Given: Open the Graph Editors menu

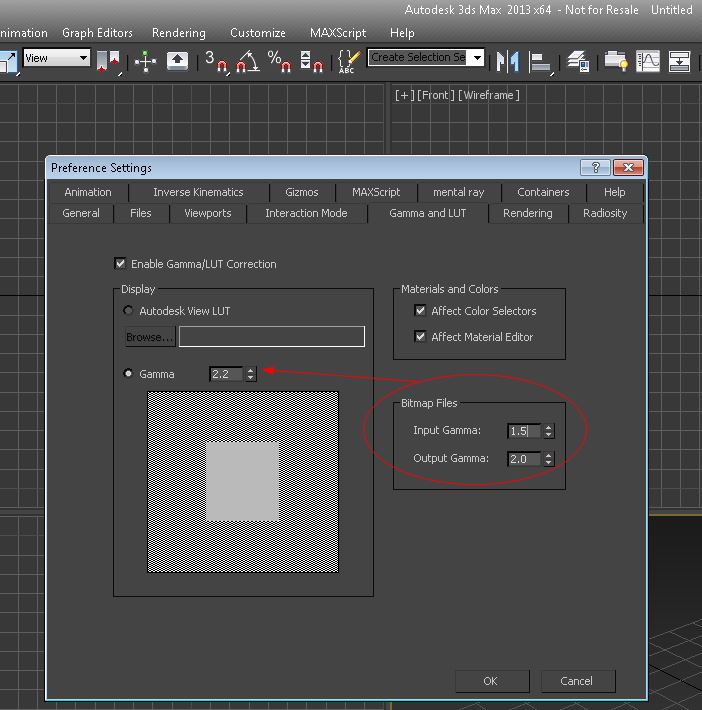Looking at the screenshot, I should point(97,33).
